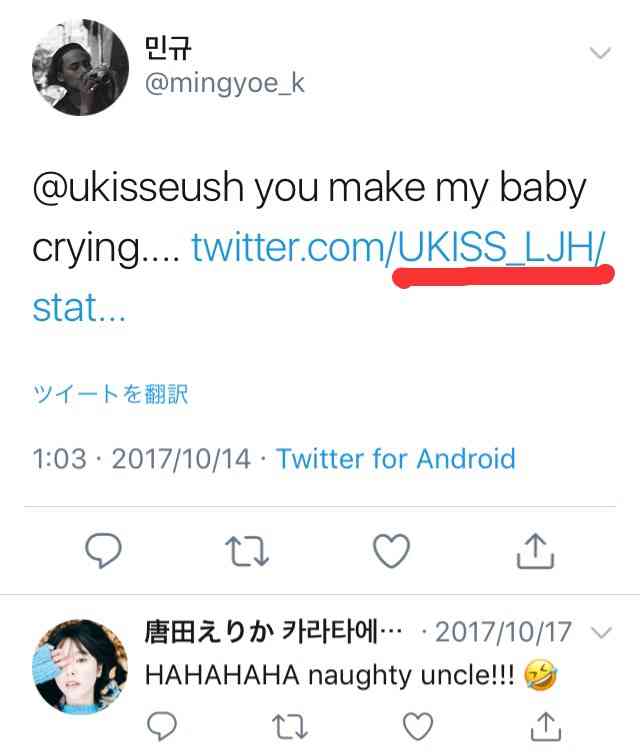Tap the 'ツイートを翻訳' translate link
Viewport: 640px width, 756px height.
click(x=110, y=394)
